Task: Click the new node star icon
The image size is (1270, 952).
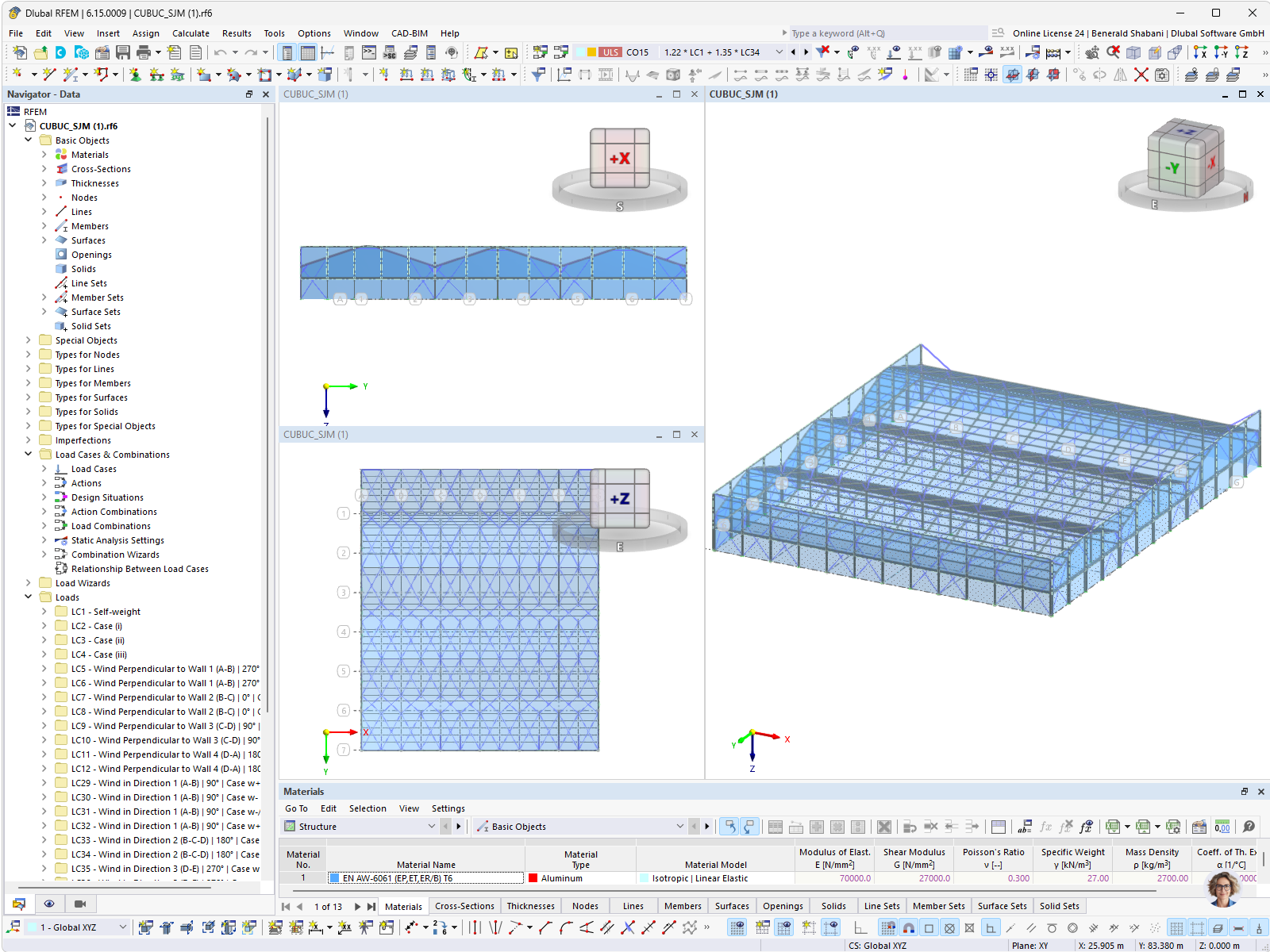Action: point(17,75)
